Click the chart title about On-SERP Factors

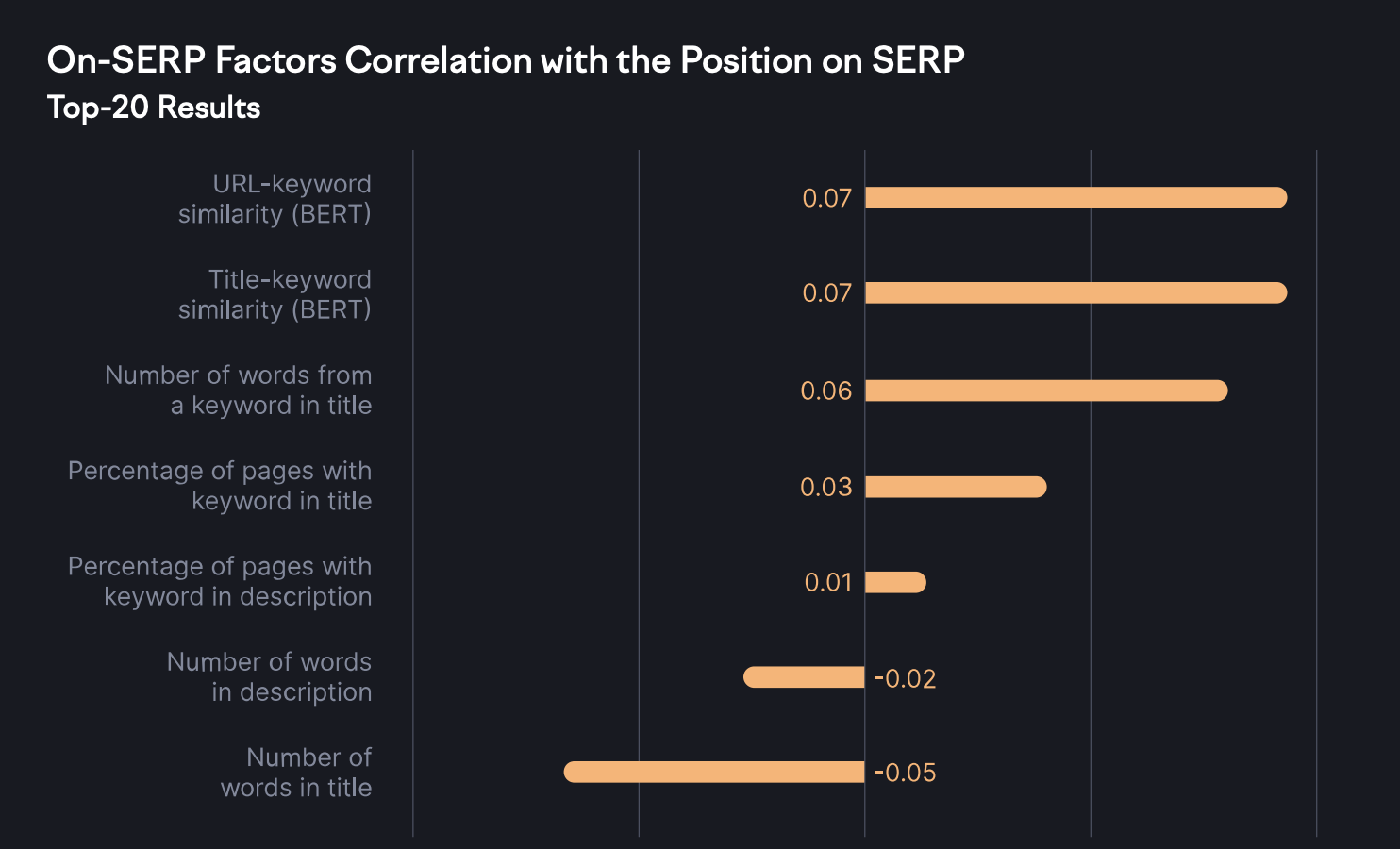tap(506, 60)
